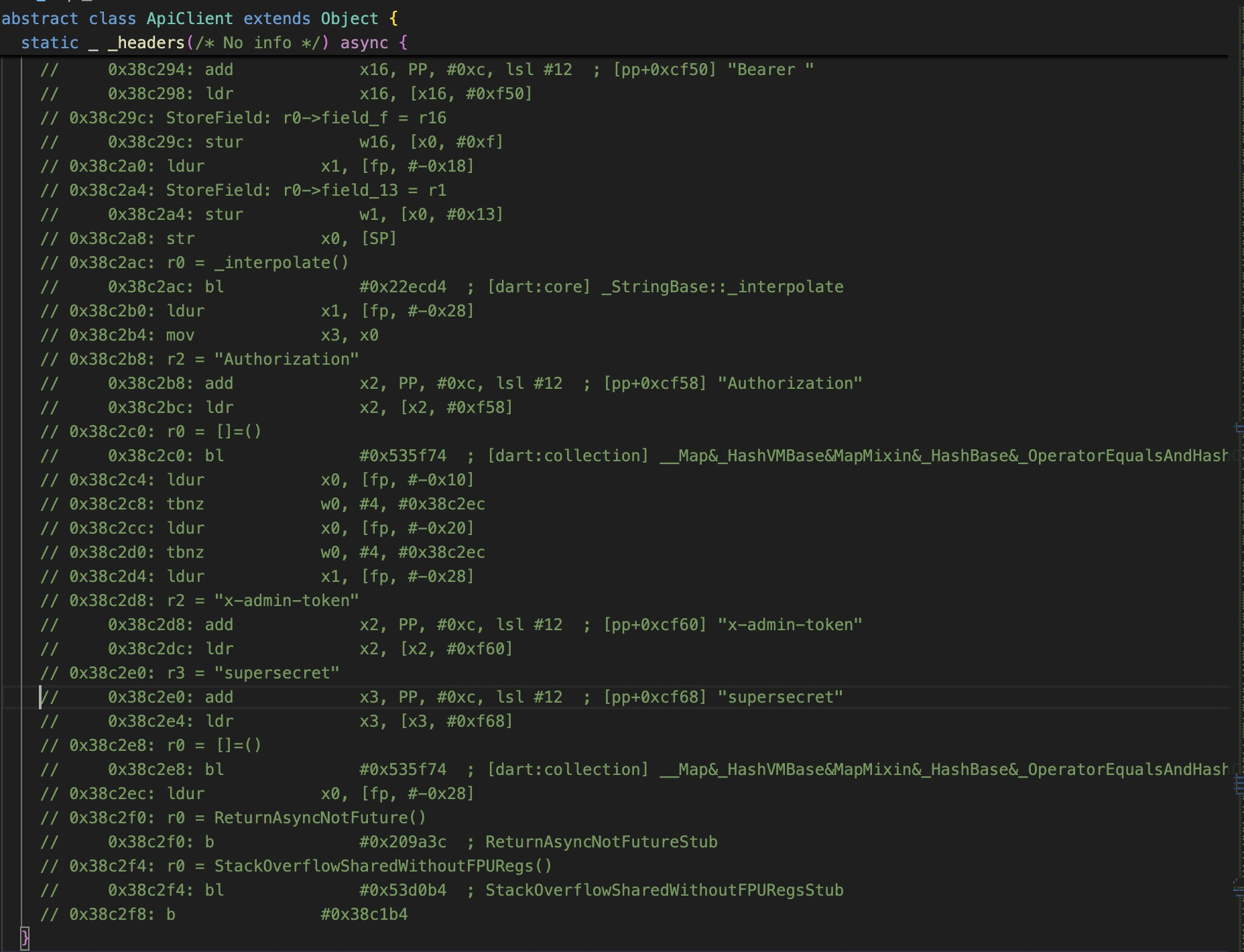
Task: Click the [pp+0xcf68] "supersecret" comment
Action: click(723, 697)
